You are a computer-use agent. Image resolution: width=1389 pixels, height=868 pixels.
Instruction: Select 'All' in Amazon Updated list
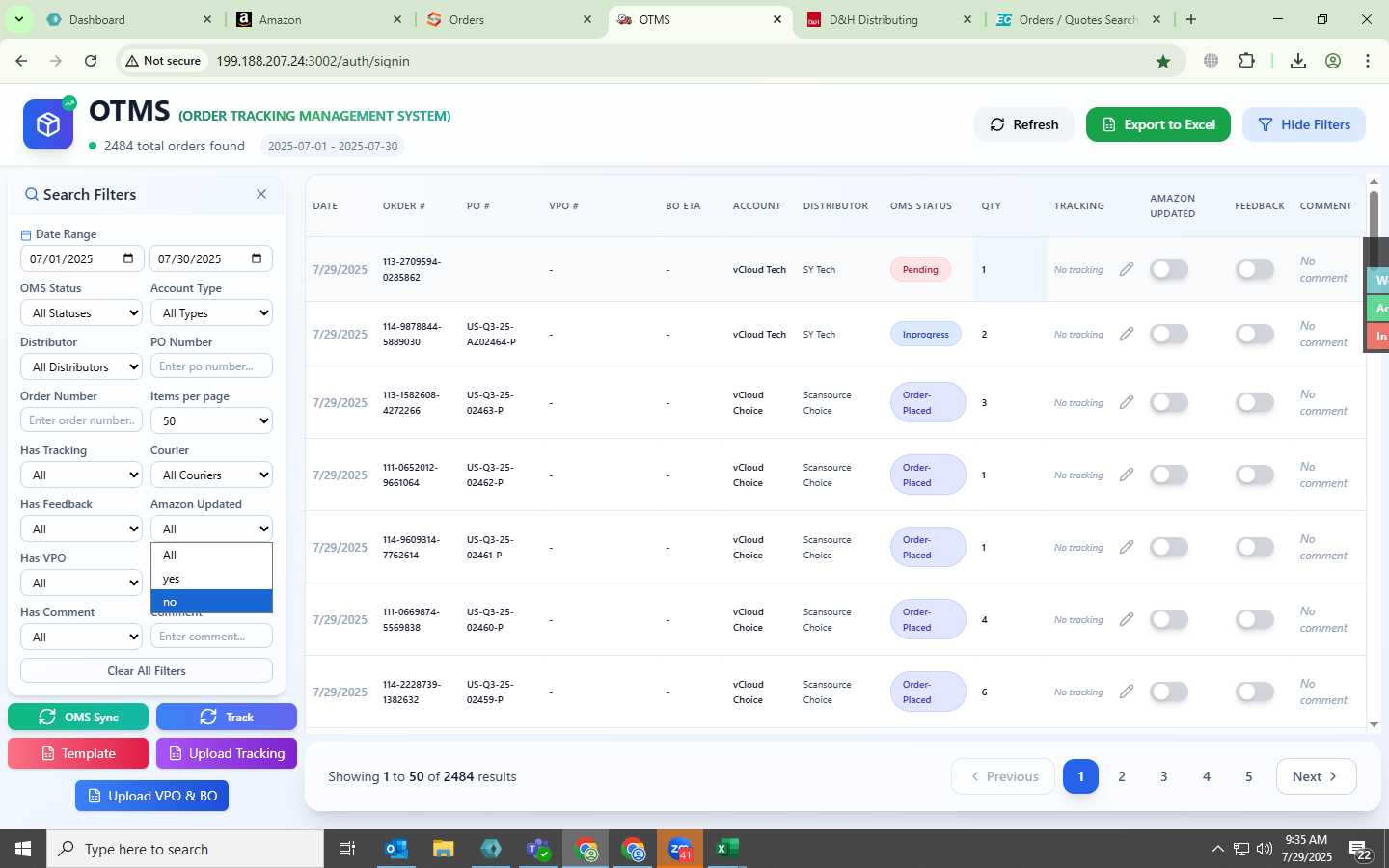(211, 556)
